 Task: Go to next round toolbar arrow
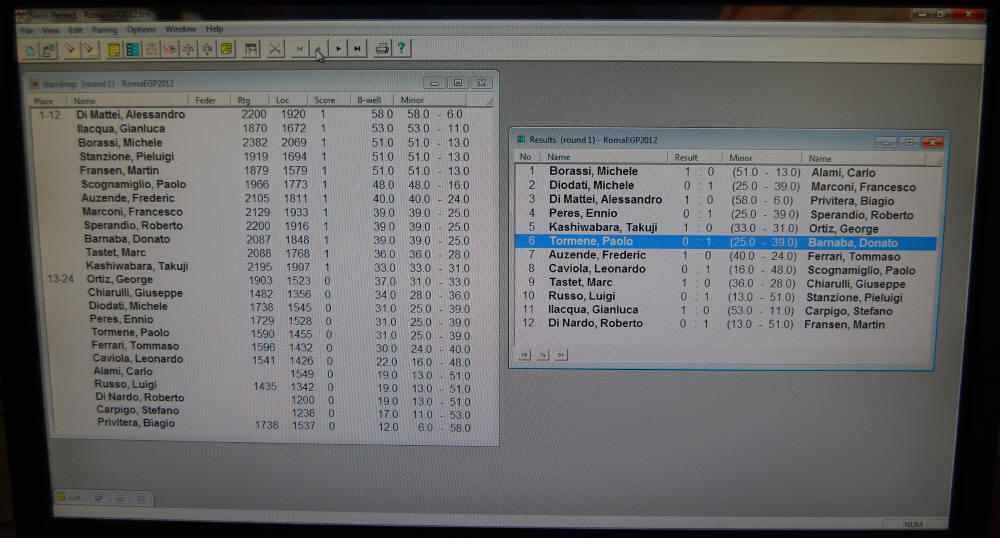tap(339, 49)
